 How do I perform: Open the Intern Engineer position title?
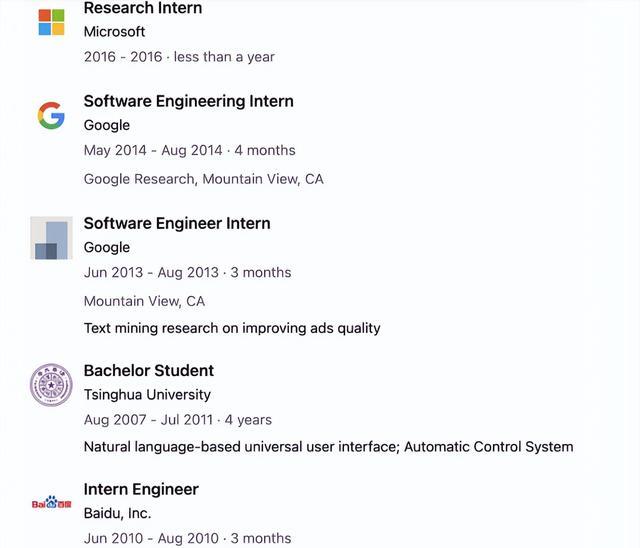pos(141,489)
